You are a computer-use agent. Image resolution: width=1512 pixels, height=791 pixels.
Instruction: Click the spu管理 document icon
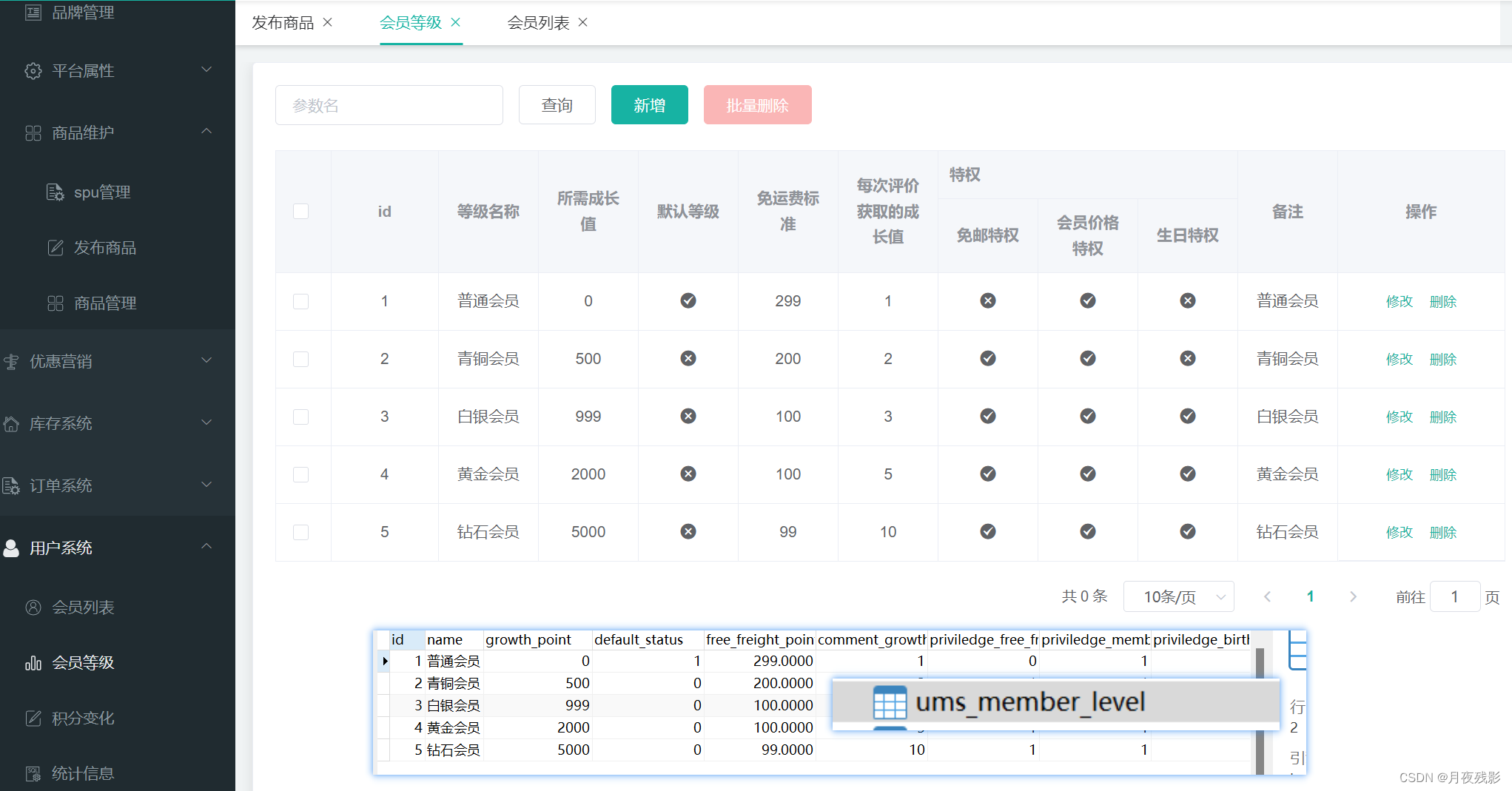[56, 192]
